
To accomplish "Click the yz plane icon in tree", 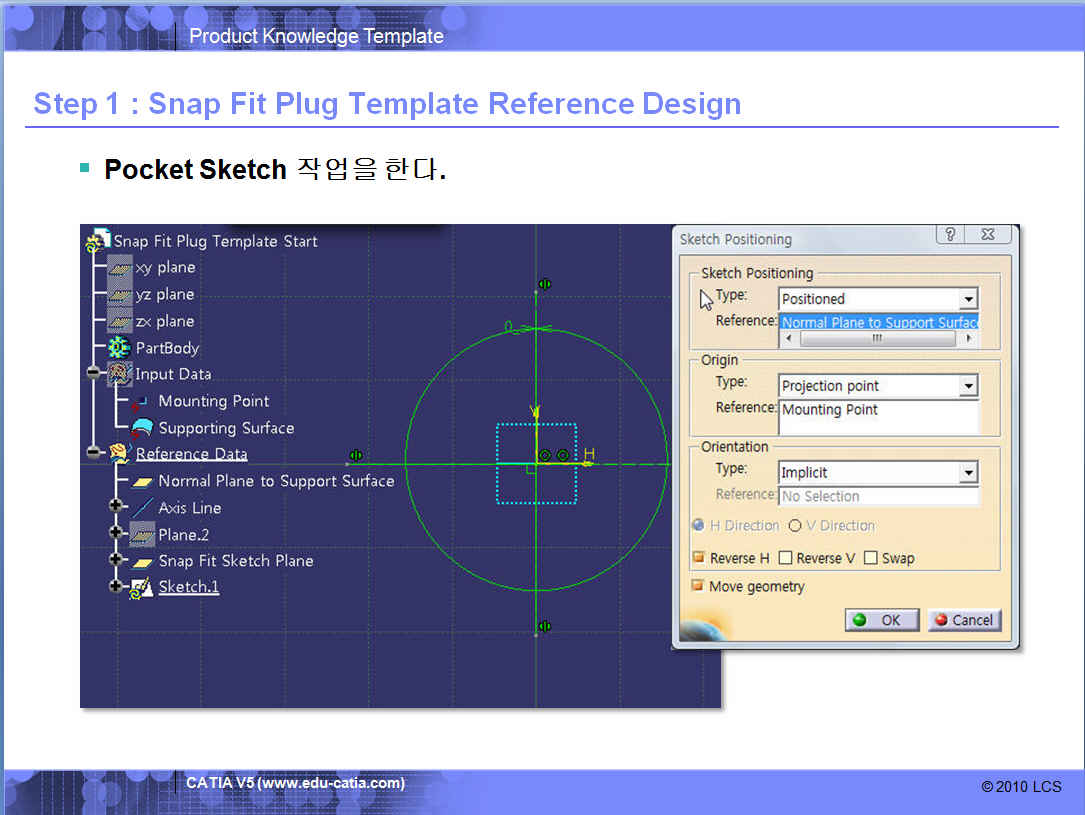I will [120, 295].
